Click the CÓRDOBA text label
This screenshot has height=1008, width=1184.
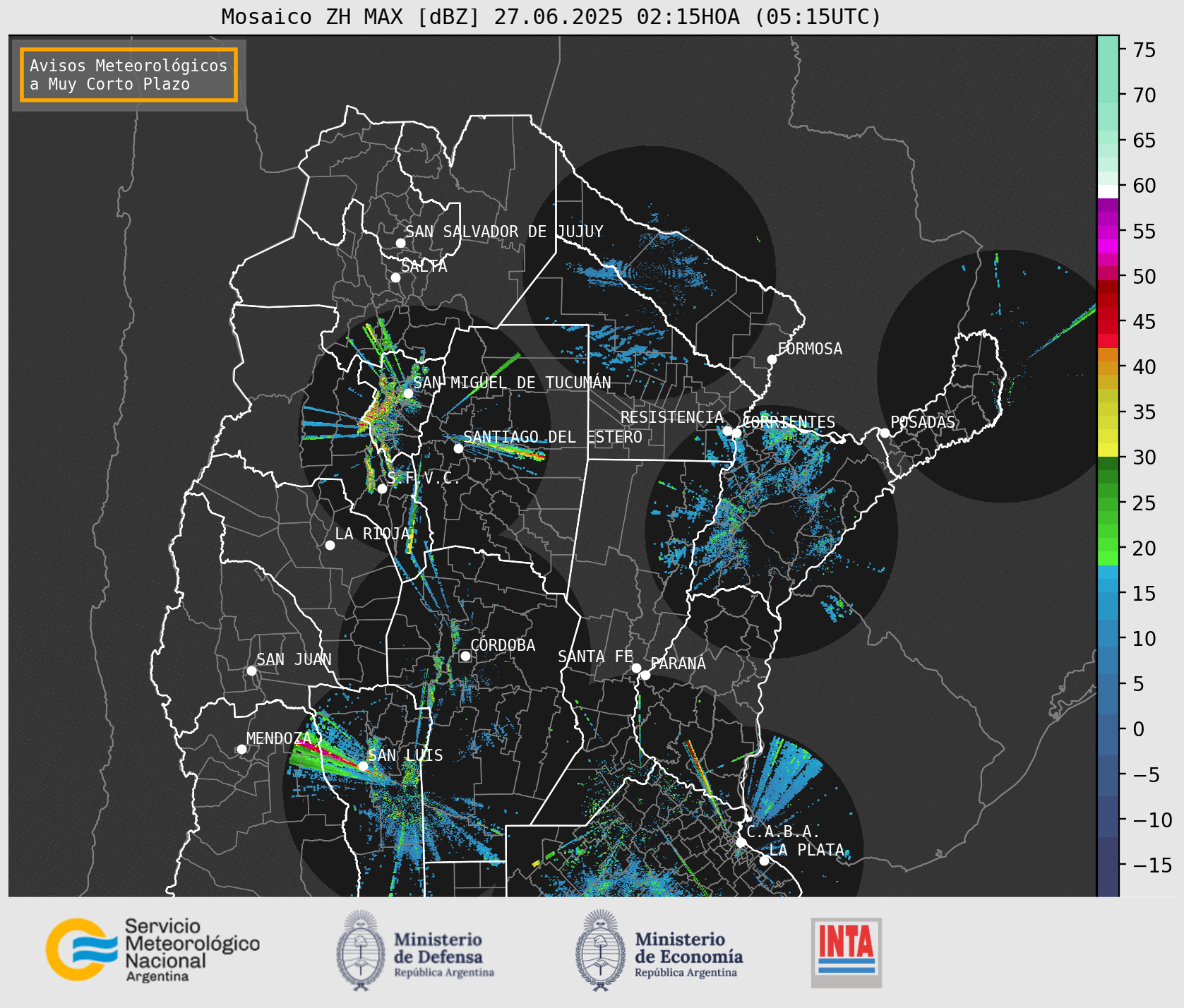tap(503, 645)
